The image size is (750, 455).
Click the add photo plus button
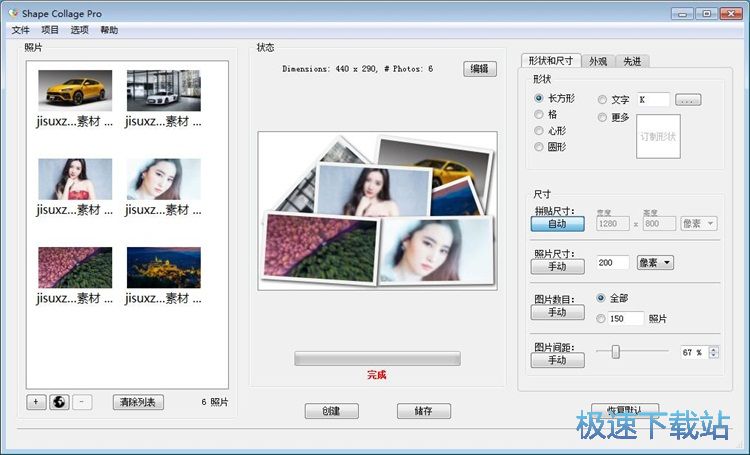36,402
